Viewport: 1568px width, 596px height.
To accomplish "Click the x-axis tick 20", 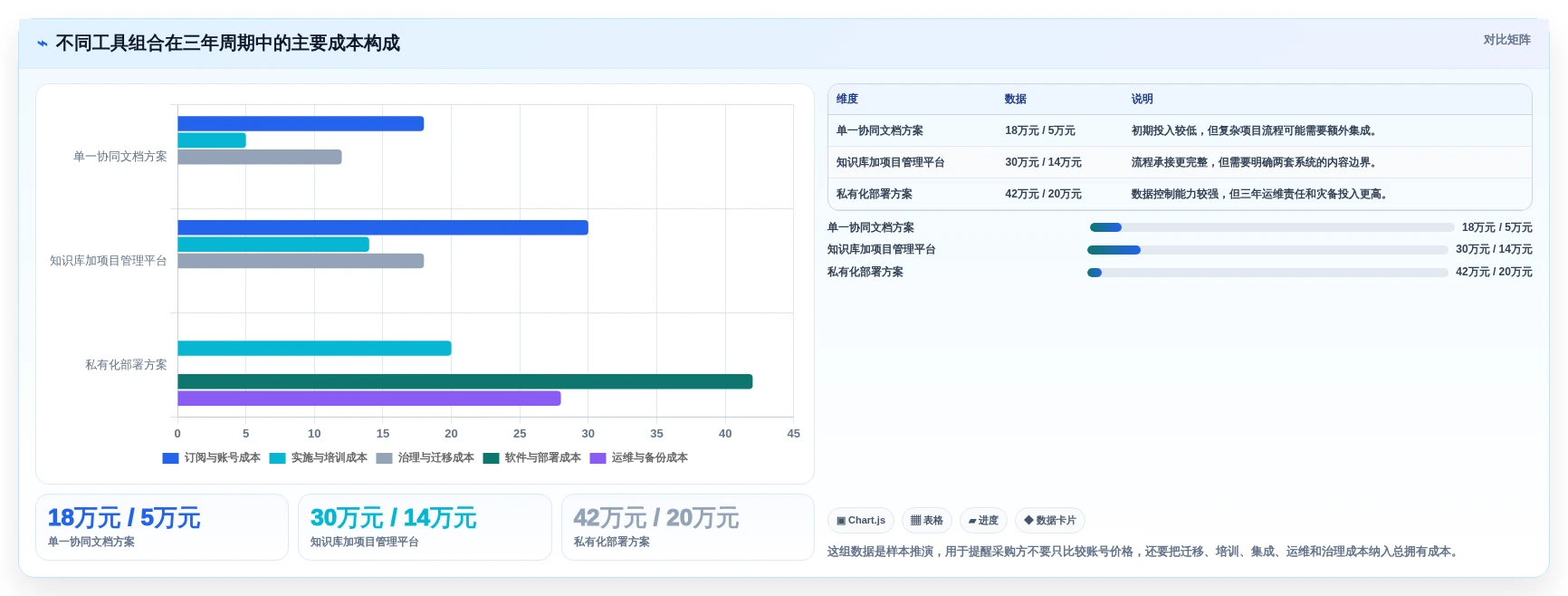I will pyautogui.click(x=451, y=434).
